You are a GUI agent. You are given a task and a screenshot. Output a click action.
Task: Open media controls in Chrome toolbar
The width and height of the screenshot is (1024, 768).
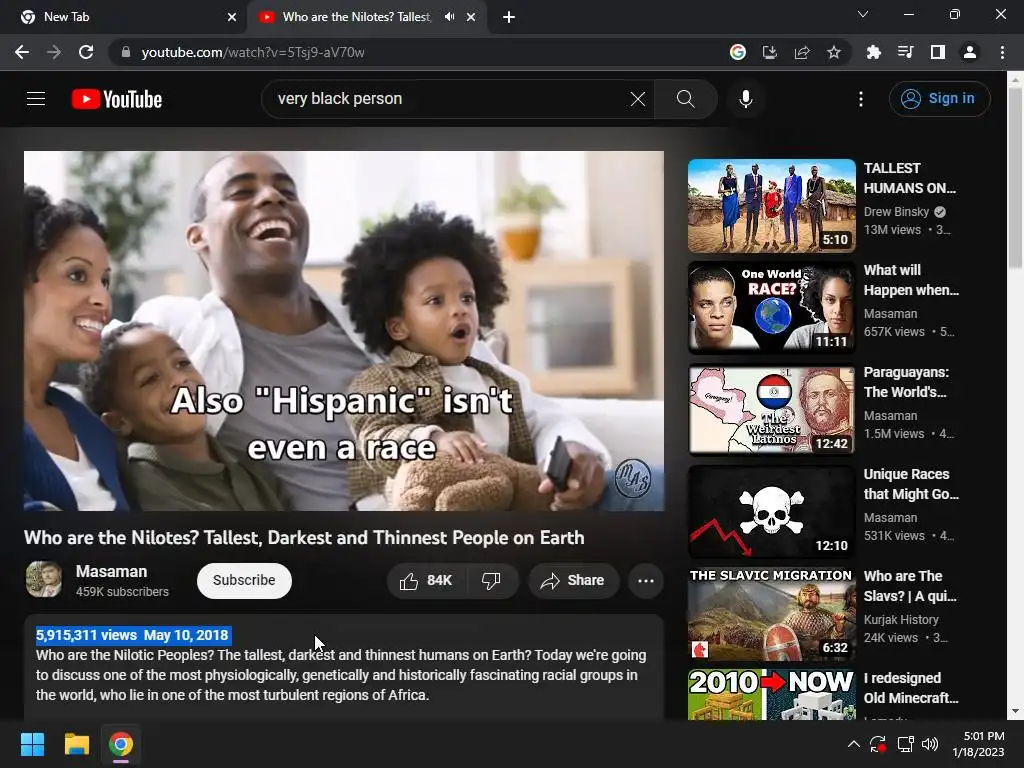pos(905,52)
